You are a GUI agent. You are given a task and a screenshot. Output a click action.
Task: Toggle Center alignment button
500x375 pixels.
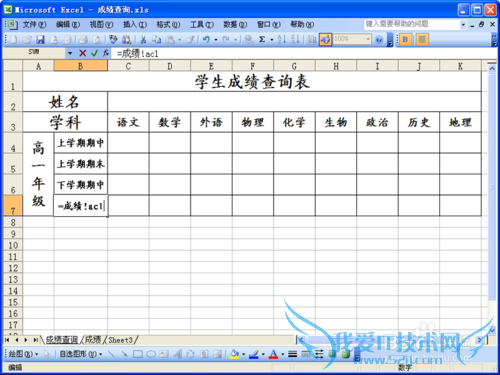coord(422,40)
